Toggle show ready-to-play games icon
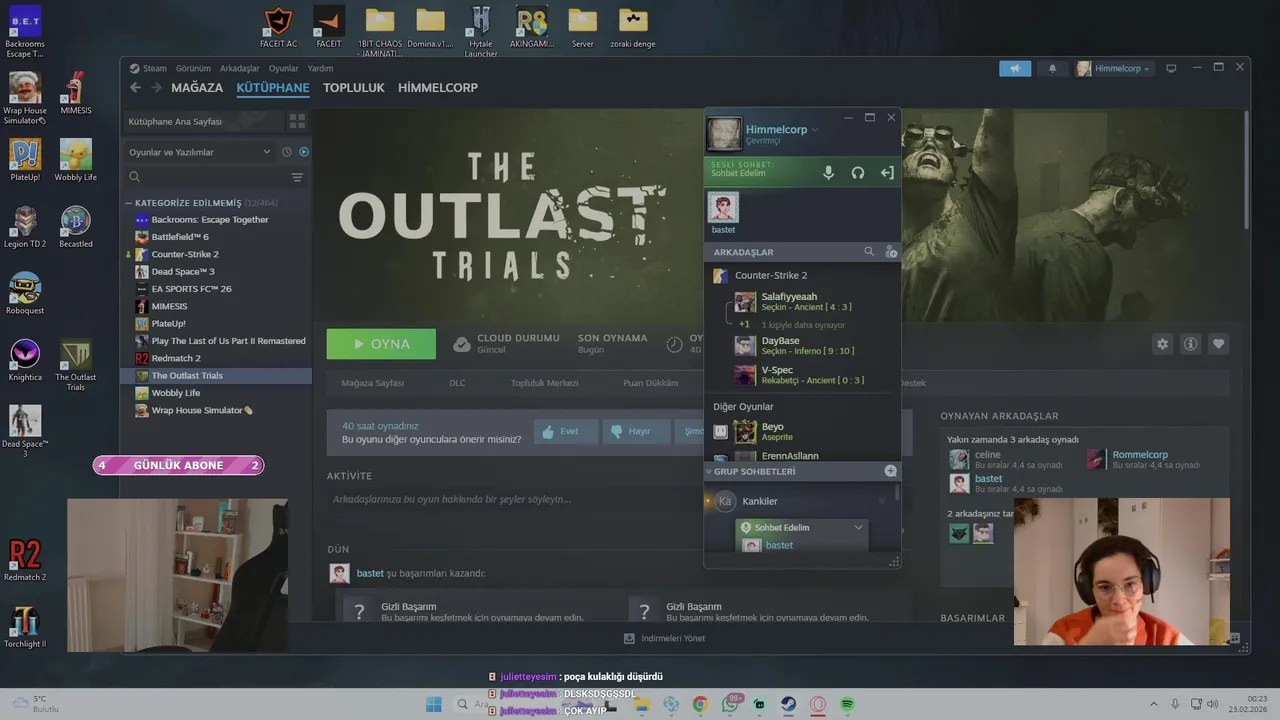 pos(304,152)
